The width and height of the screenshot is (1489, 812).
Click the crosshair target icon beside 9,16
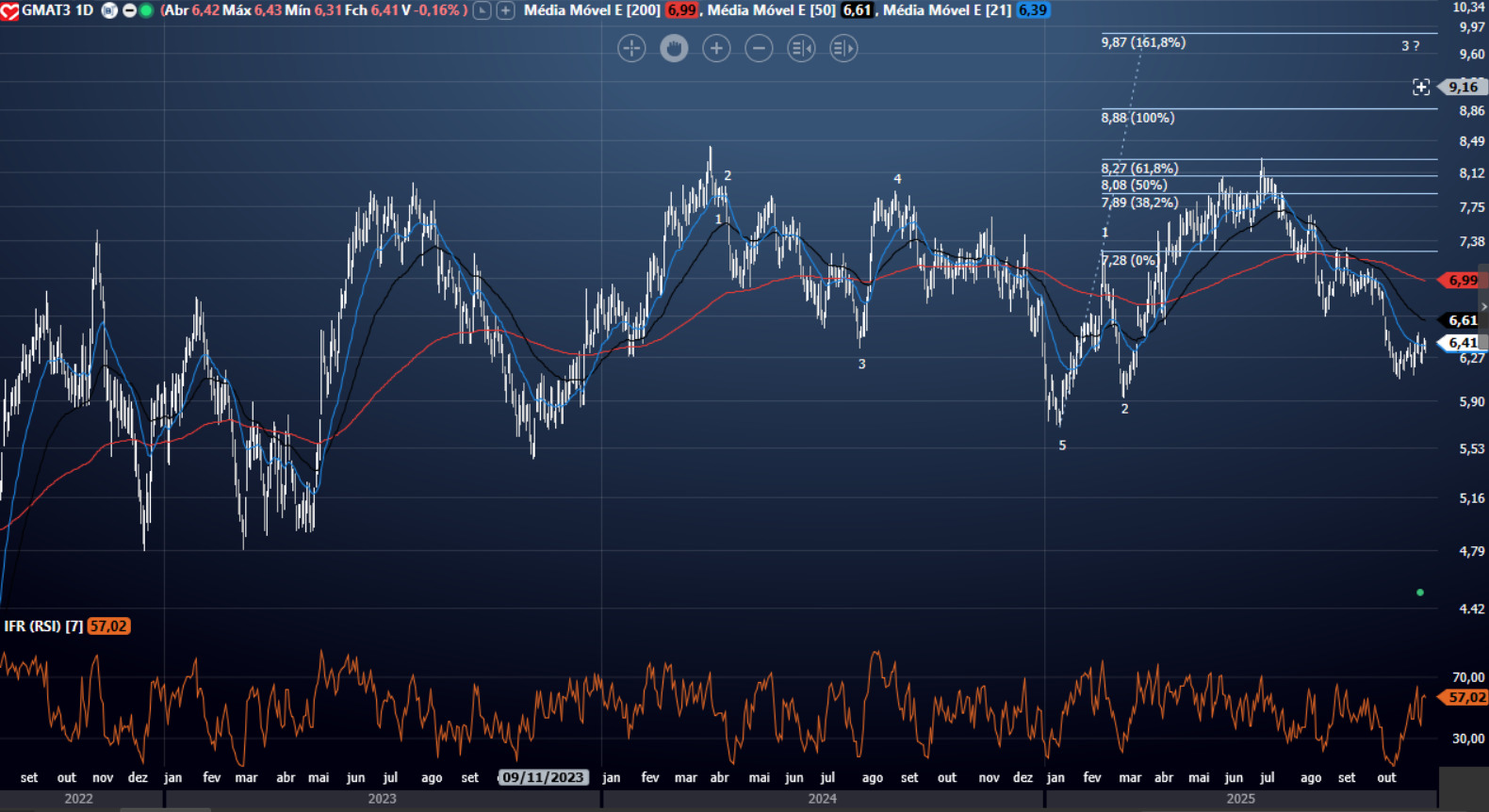pos(1421,87)
